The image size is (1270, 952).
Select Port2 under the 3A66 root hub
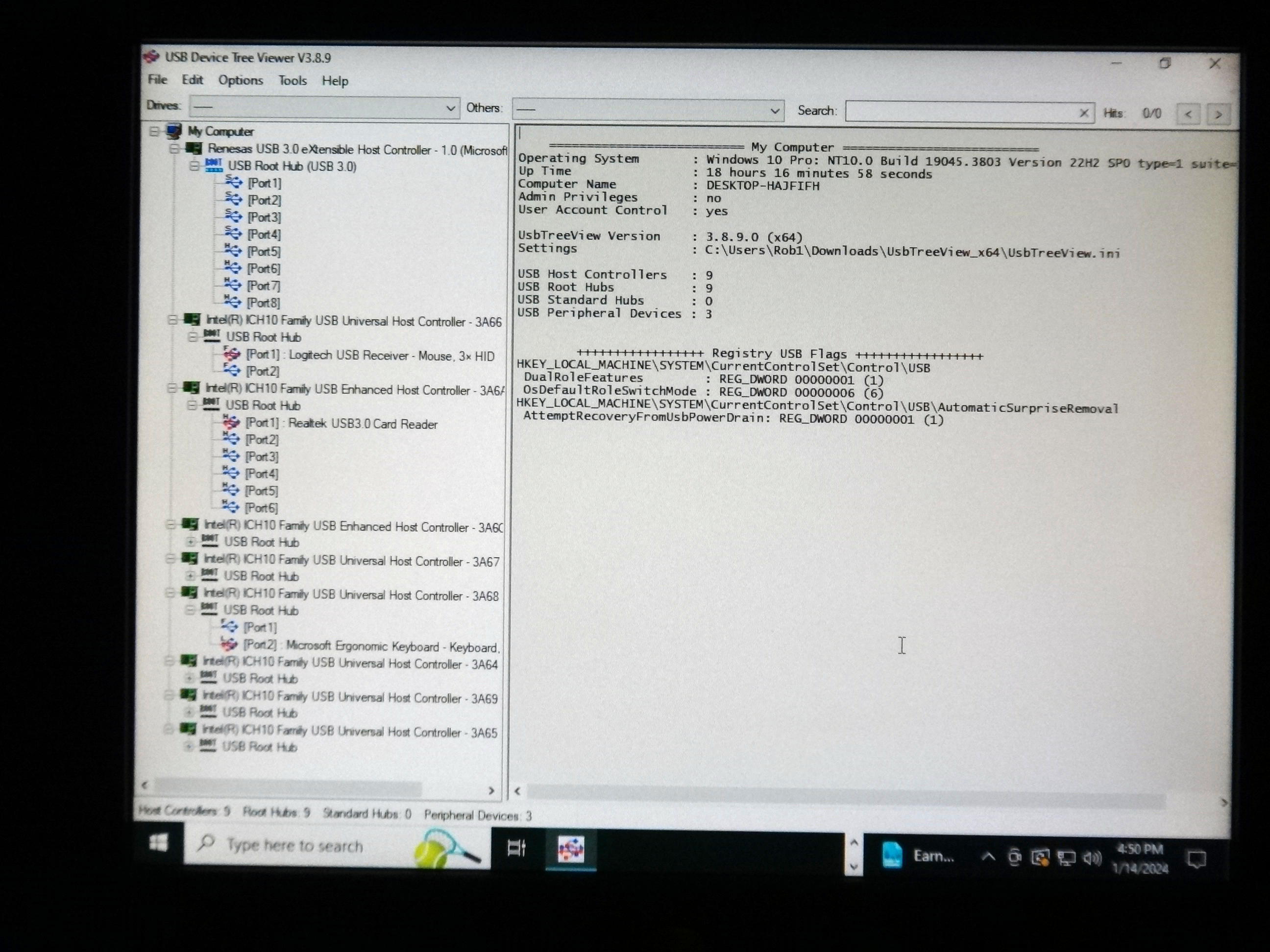(x=263, y=371)
